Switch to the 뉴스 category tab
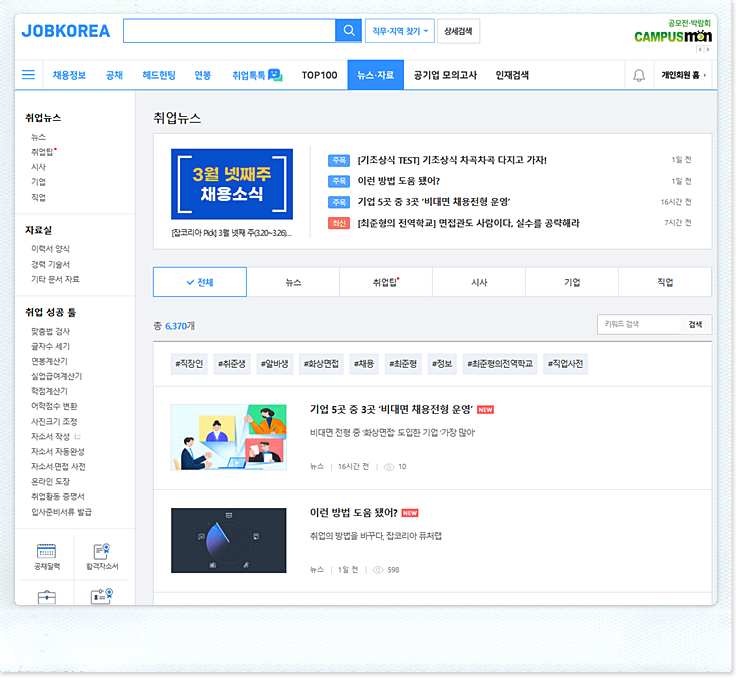The height and width of the screenshot is (680, 740). coord(294,282)
